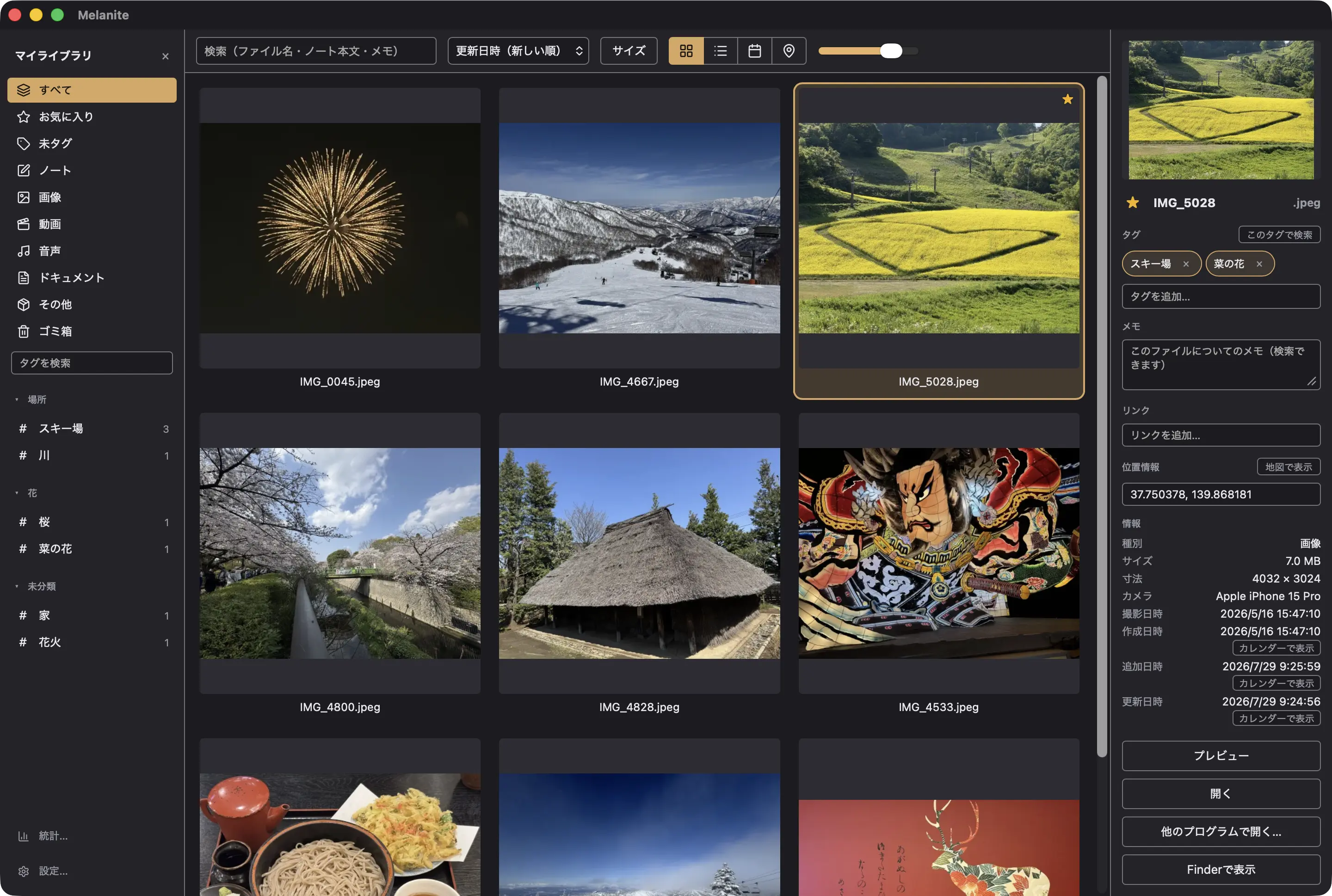Screen dimensions: 1332x896
Task: Switch to grid view
Action: 686,51
